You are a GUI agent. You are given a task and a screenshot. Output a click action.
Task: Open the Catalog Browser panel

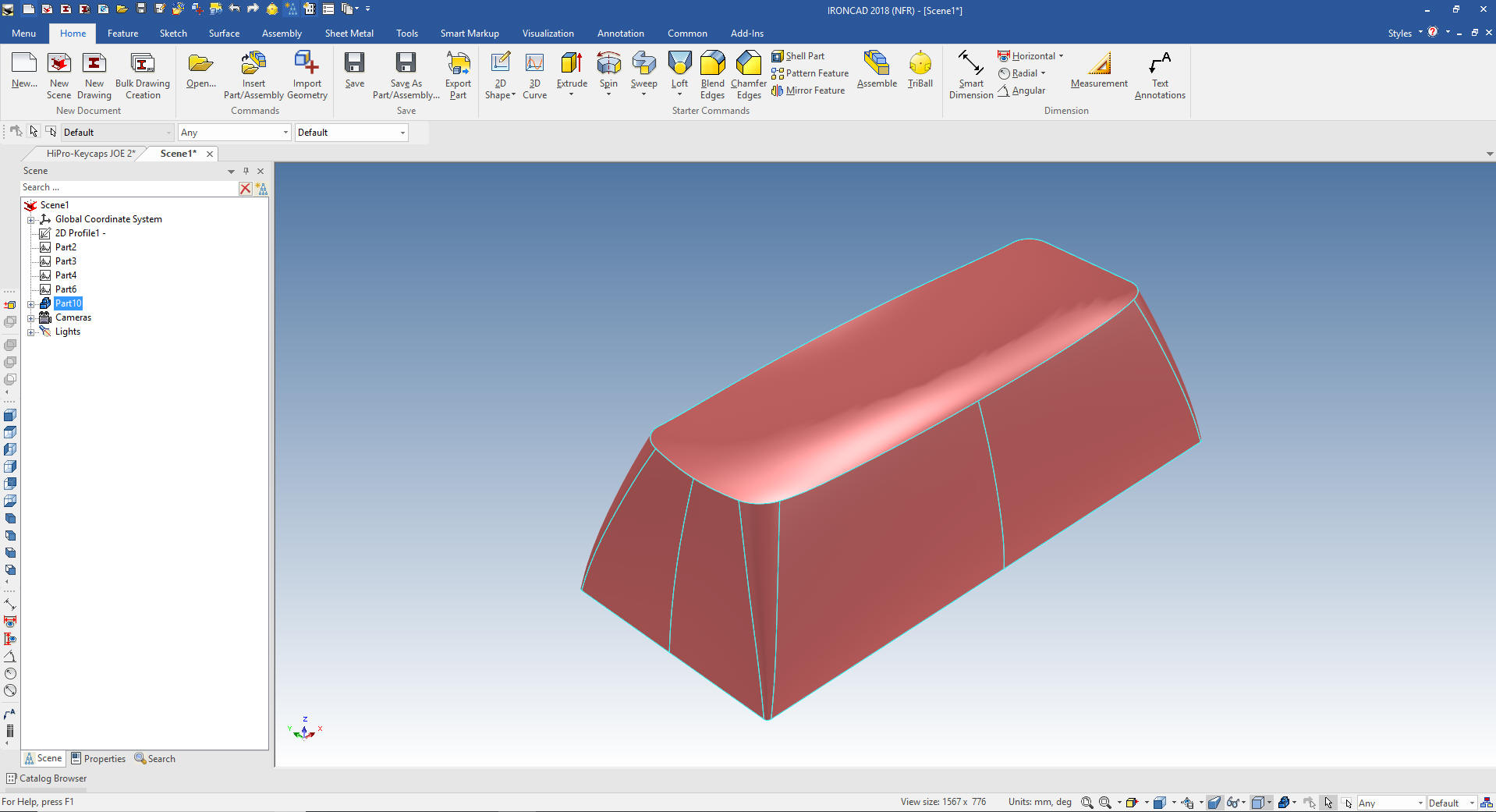47,778
